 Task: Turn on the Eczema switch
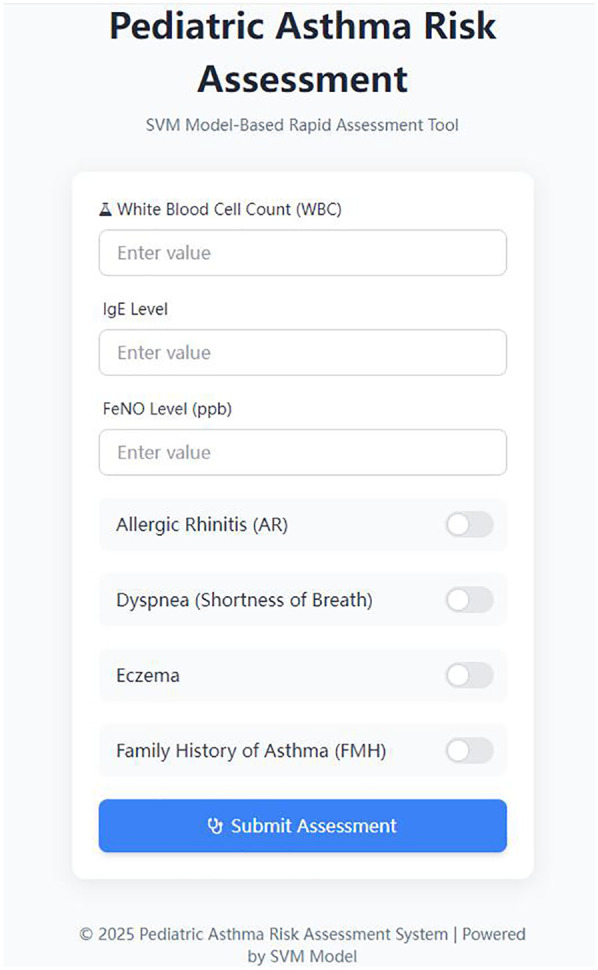[x=469, y=676]
